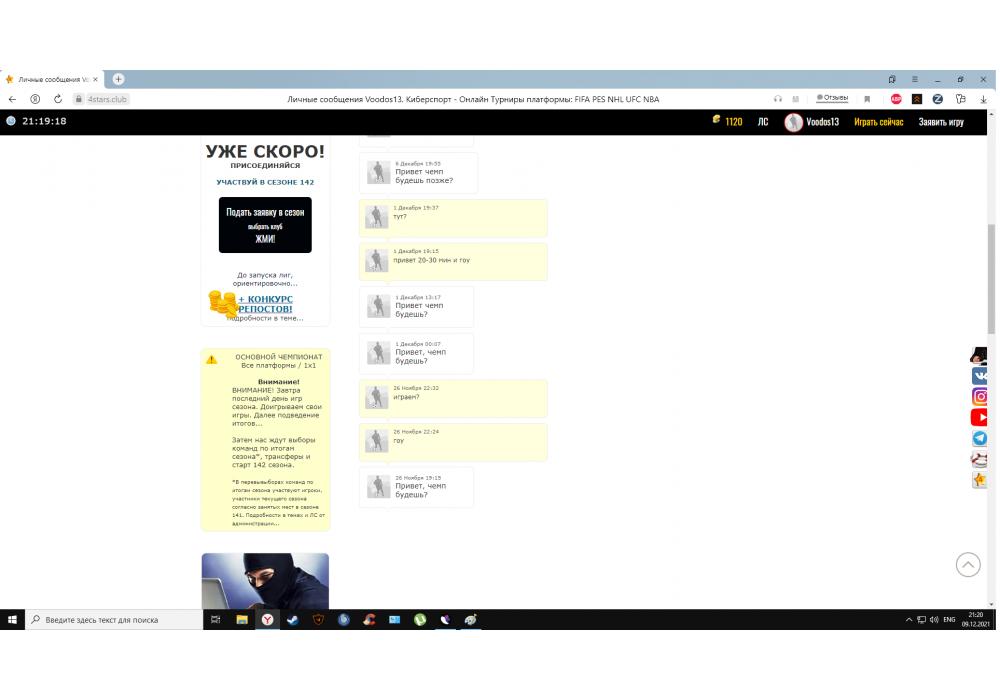
Task: Open a new browser tab with plus
Action: 118,79
